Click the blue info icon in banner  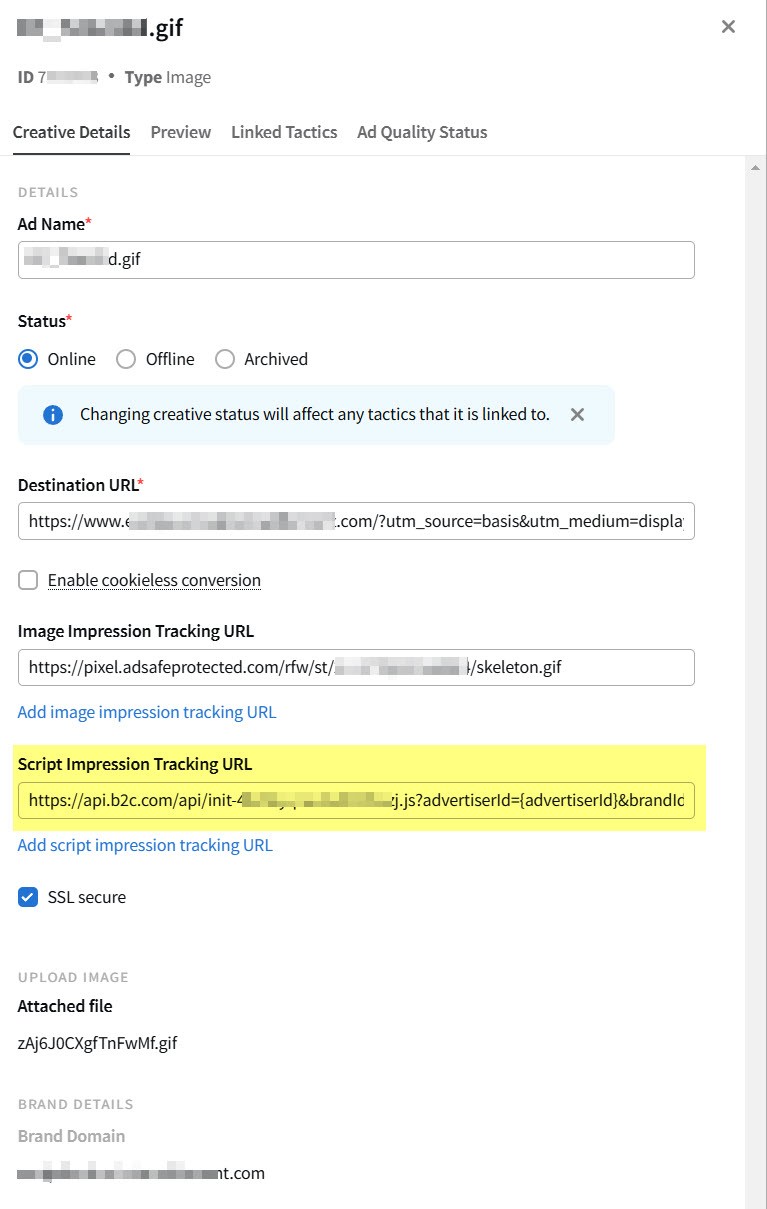pos(53,414)
